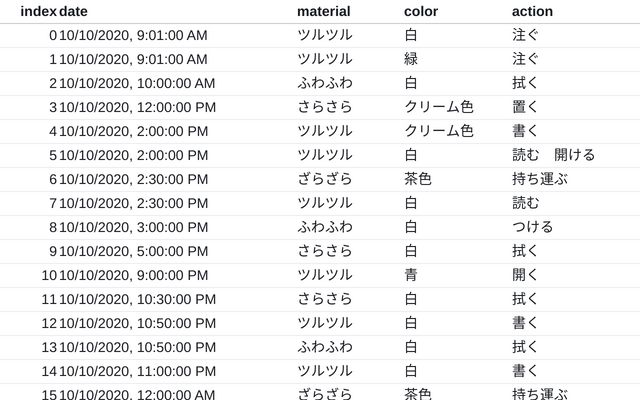Sort by the material column header
The height and width of the screenshot is (400, 640).
pos(323,11)
